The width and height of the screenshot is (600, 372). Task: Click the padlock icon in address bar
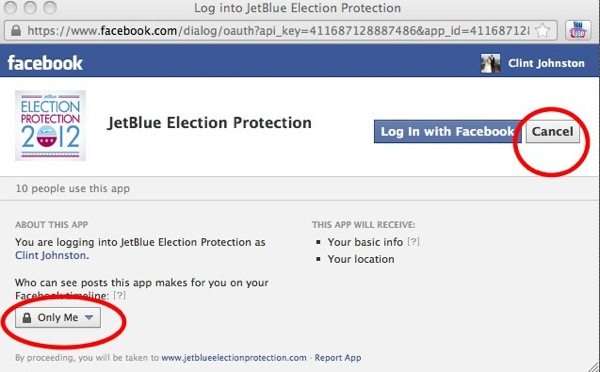point(16,31)
